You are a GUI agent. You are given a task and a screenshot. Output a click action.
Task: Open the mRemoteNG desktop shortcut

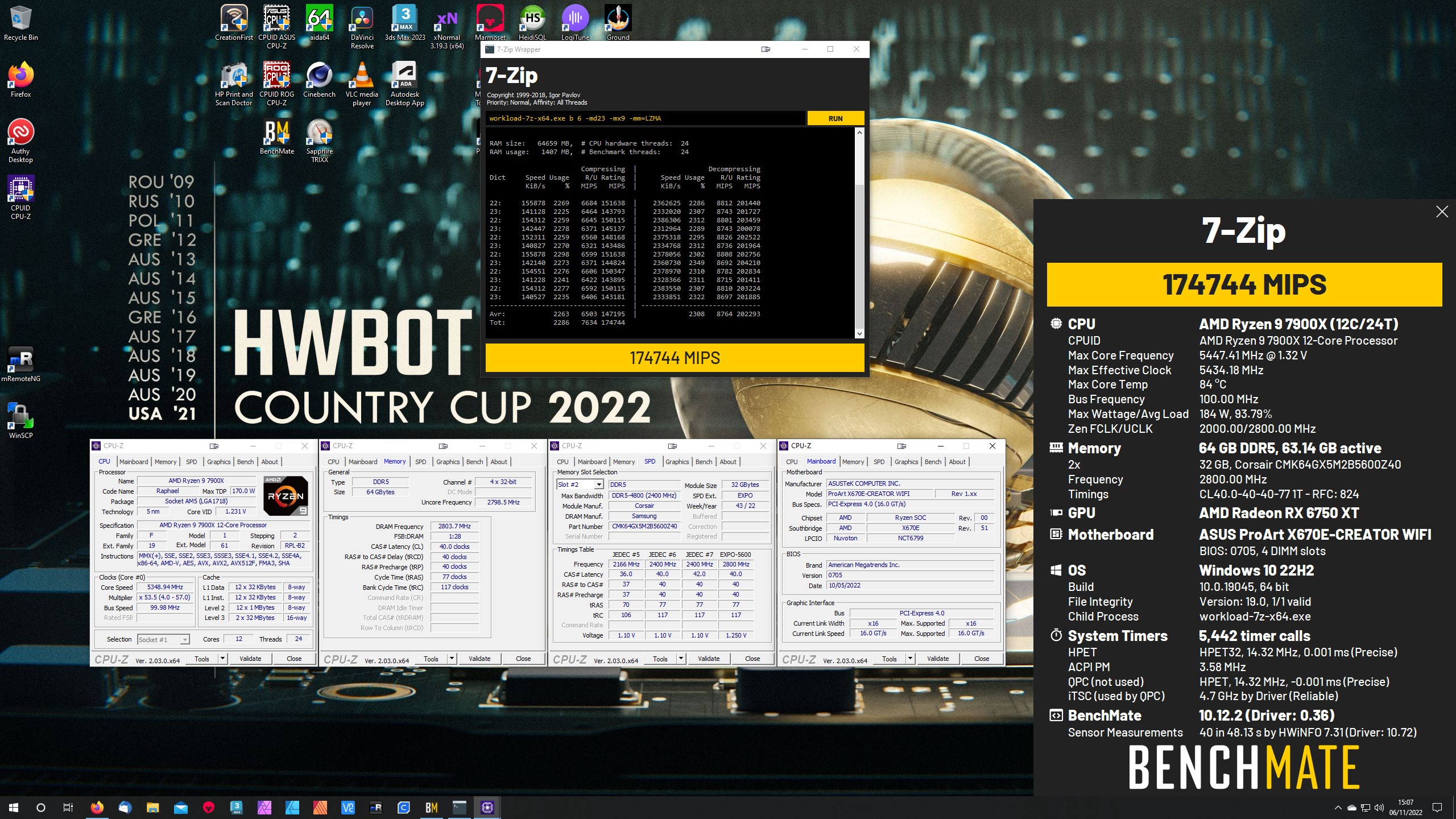[x=20, y=365]
